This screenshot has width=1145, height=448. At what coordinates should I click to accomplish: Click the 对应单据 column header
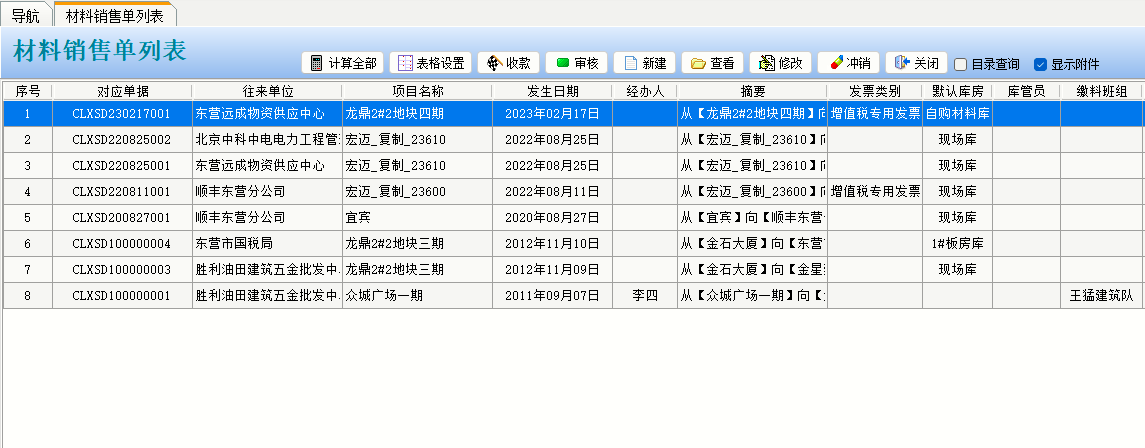(x=122, y=91)
